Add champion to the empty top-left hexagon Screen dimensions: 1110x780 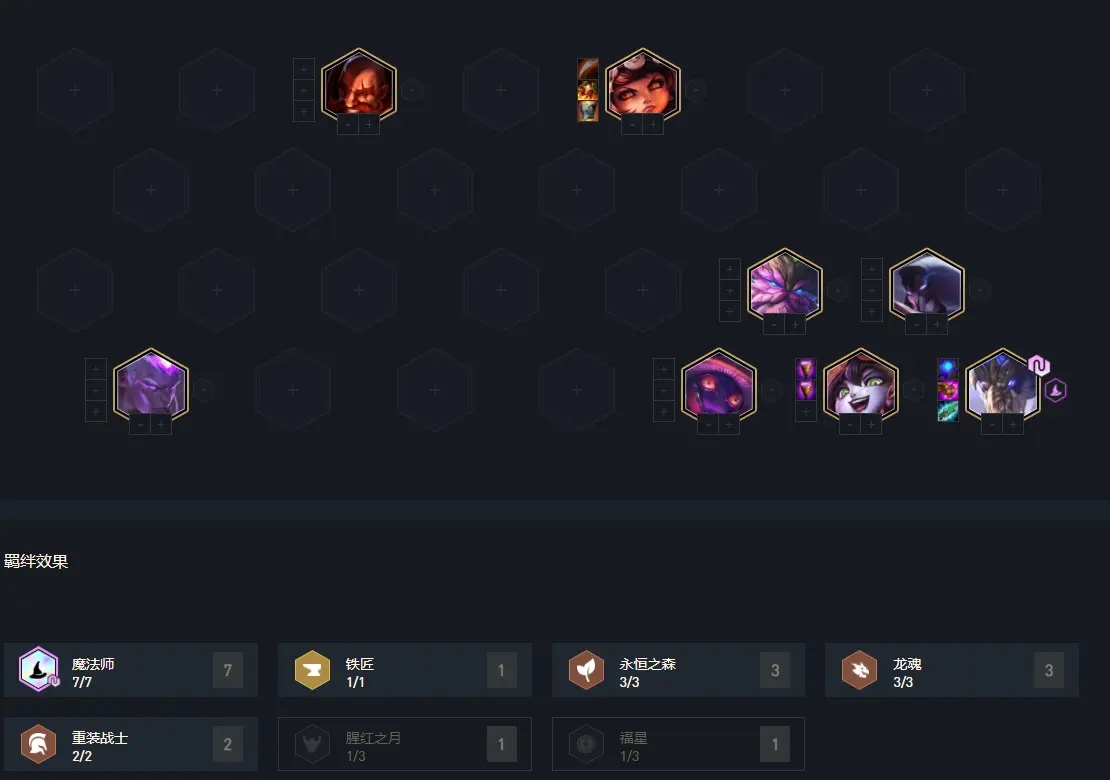pyautogui.click(x=75, y=91)
